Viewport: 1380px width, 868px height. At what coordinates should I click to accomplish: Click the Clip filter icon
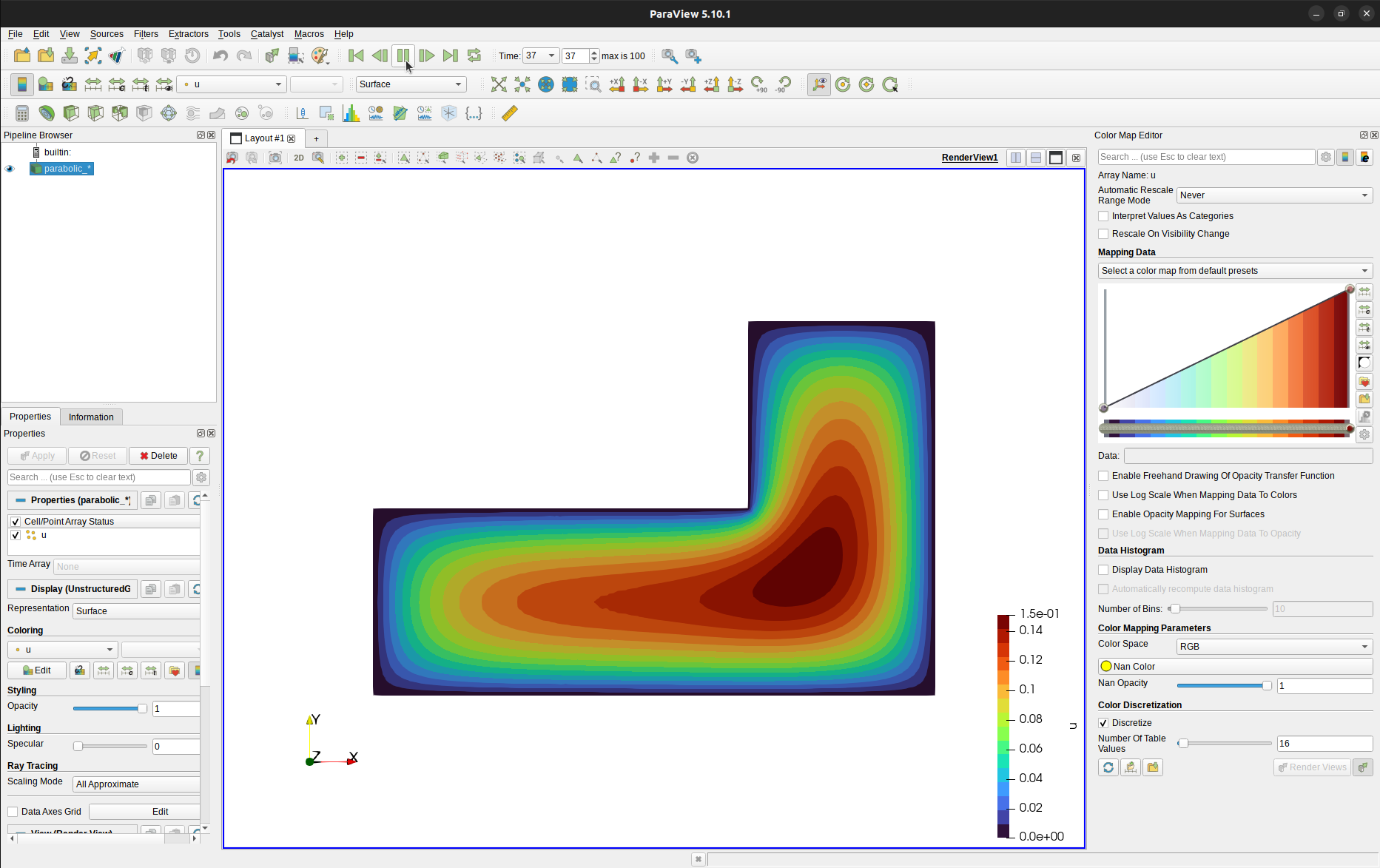71,113
